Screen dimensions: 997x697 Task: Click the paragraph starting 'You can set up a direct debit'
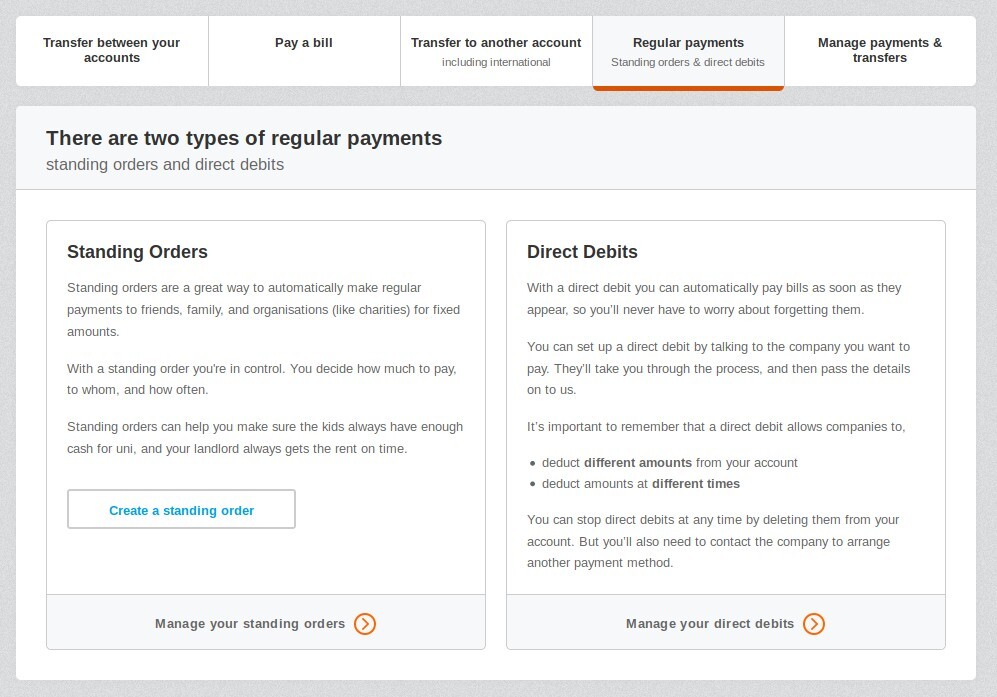coord(719,368)
